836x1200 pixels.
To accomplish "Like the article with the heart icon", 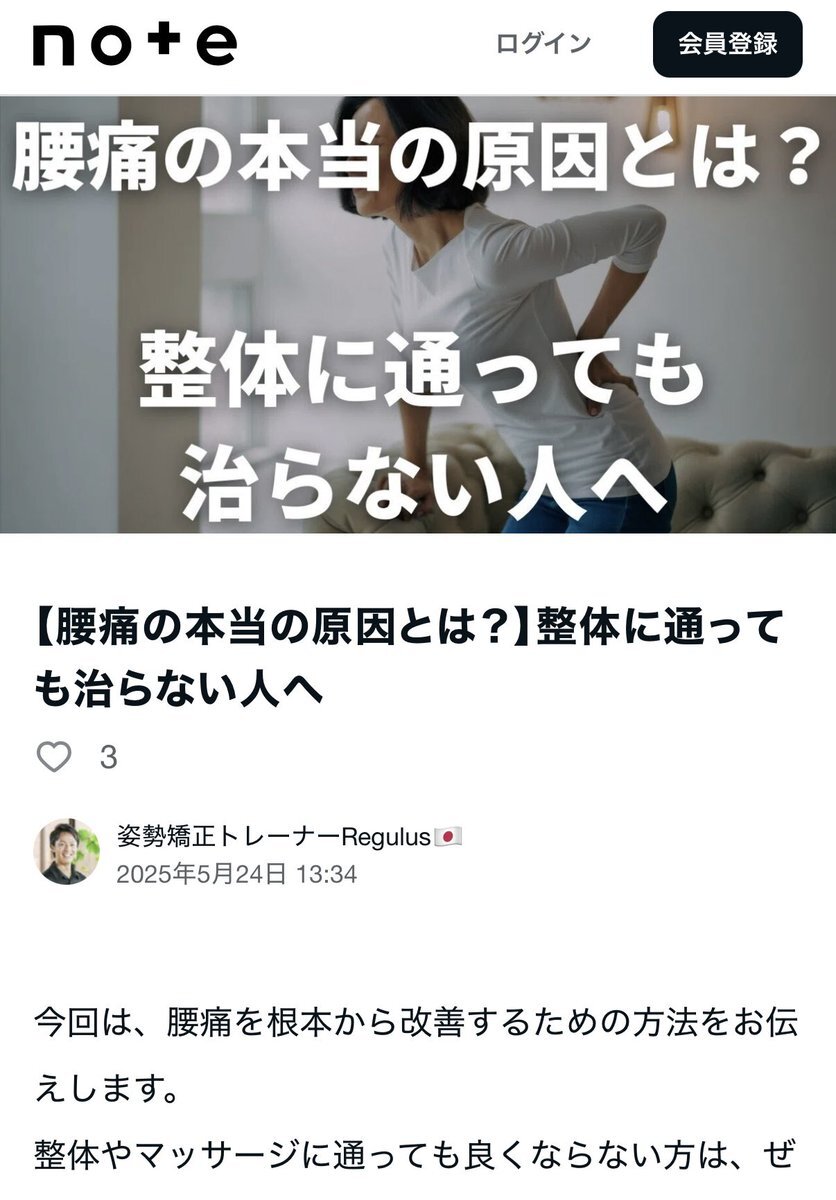I will click(54, 757).
